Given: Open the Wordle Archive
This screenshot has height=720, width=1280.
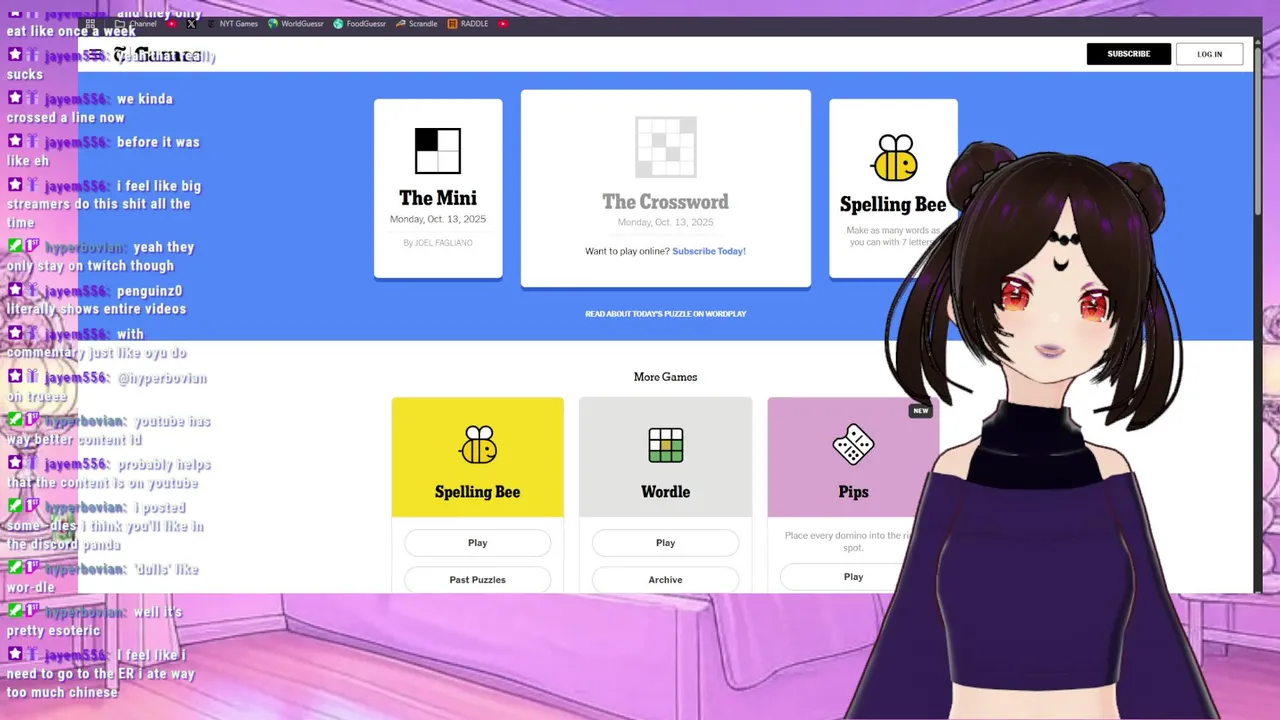Looking at the screenshot, I should [x=666, y=580].
